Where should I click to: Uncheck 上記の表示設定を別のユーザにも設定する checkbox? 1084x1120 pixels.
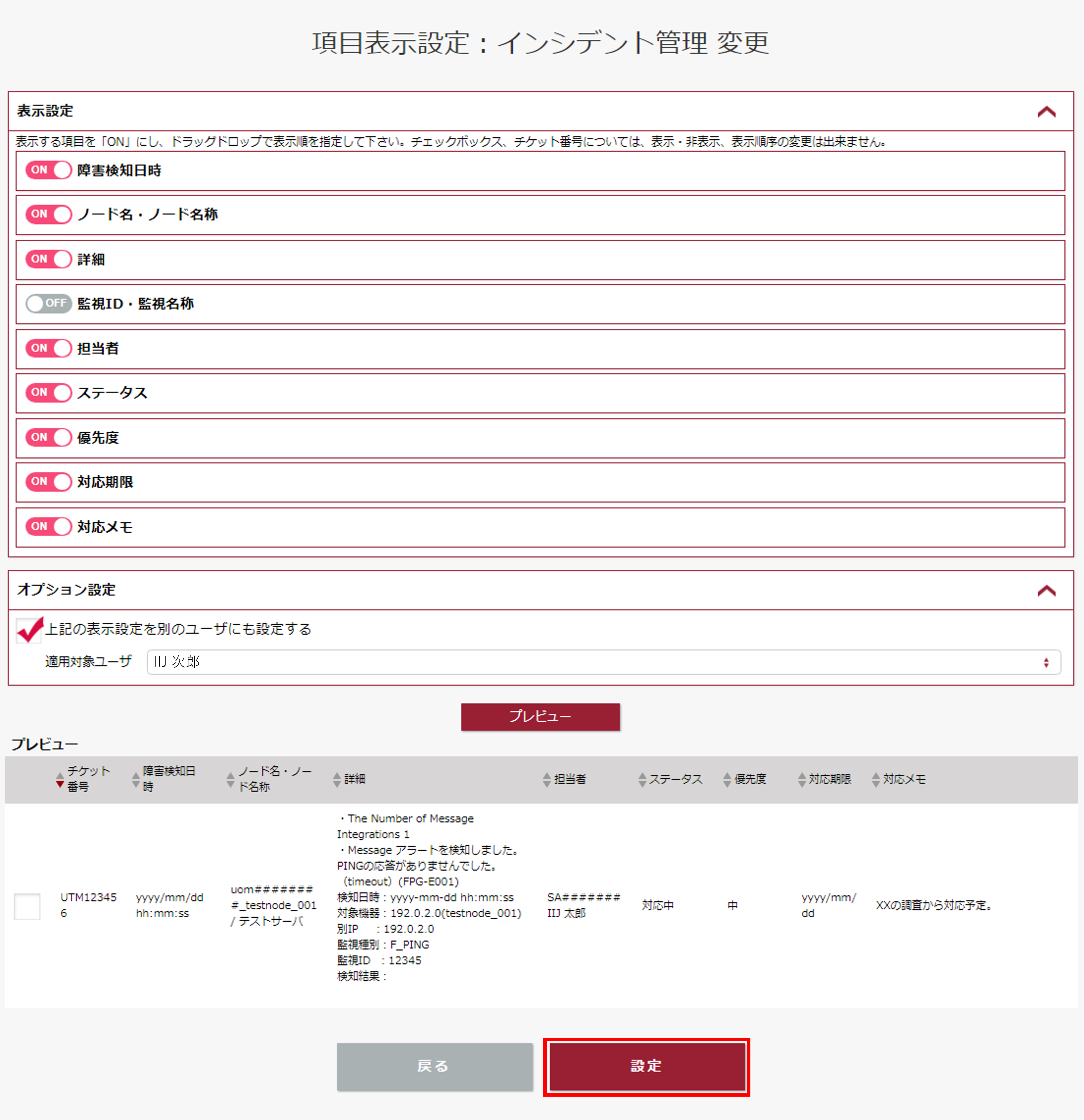[28, 630]
